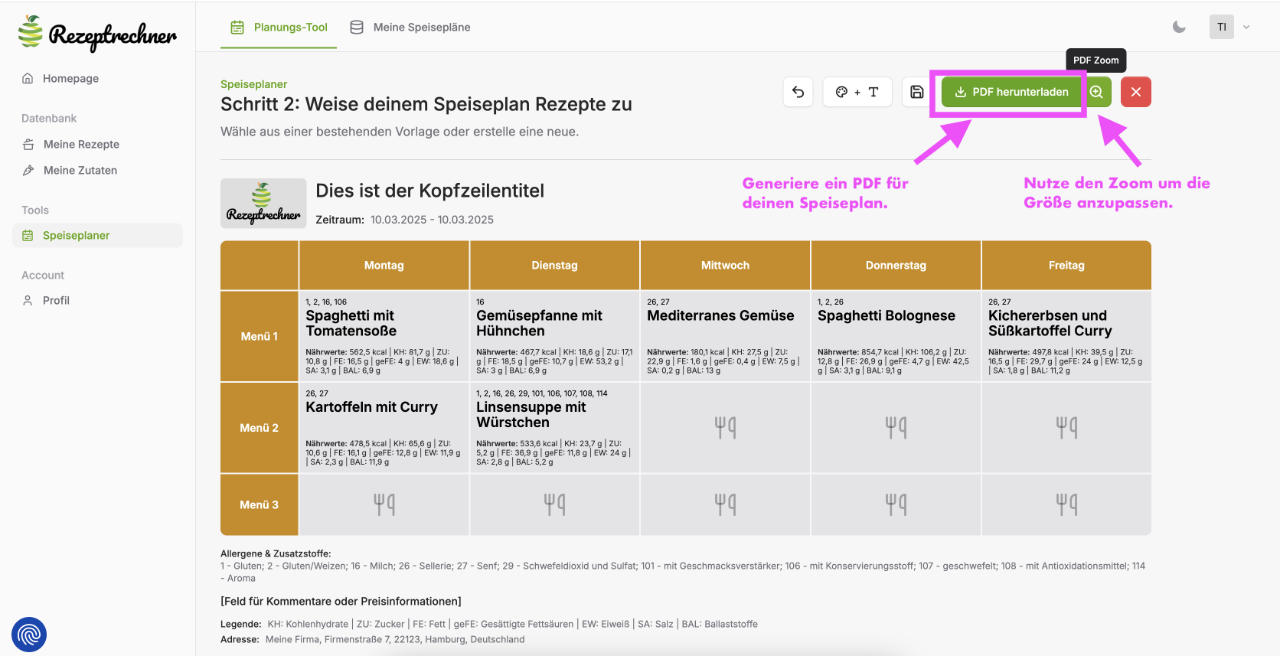Click the Rezeptrechner logo in the sidebar

pos(97,33)
